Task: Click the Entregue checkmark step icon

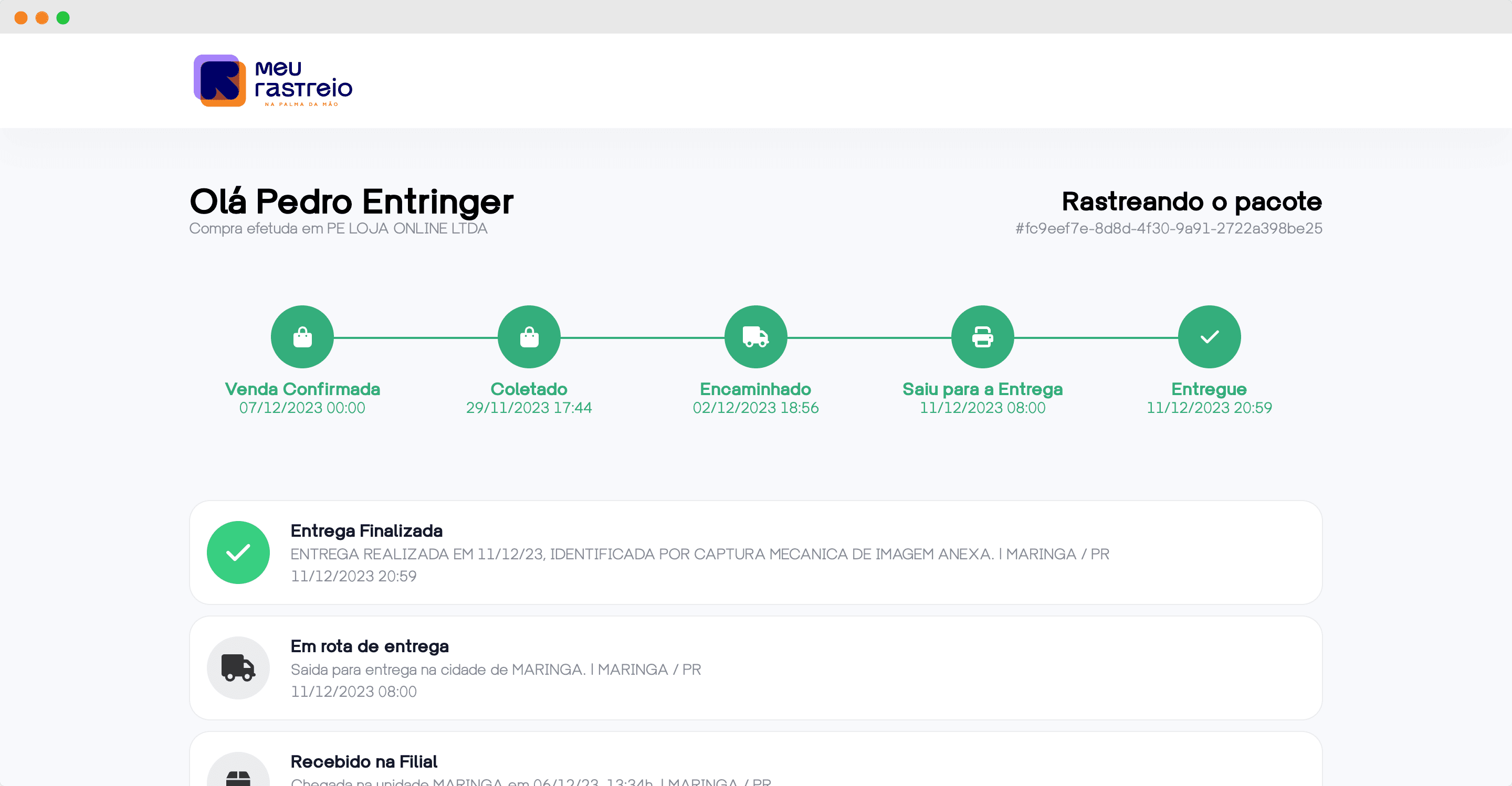Action: (1209, 337)
